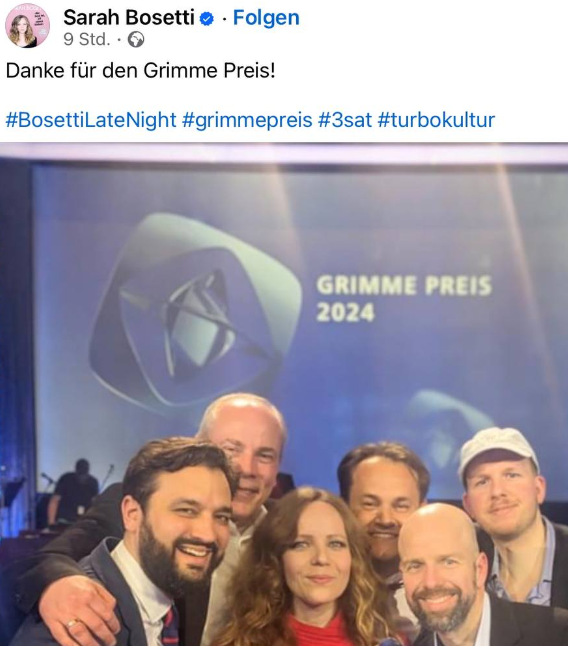Click the post text Danke für den Grimme Preis!
568x646 pixels.
pyautogui.click(x=140, y=70)
